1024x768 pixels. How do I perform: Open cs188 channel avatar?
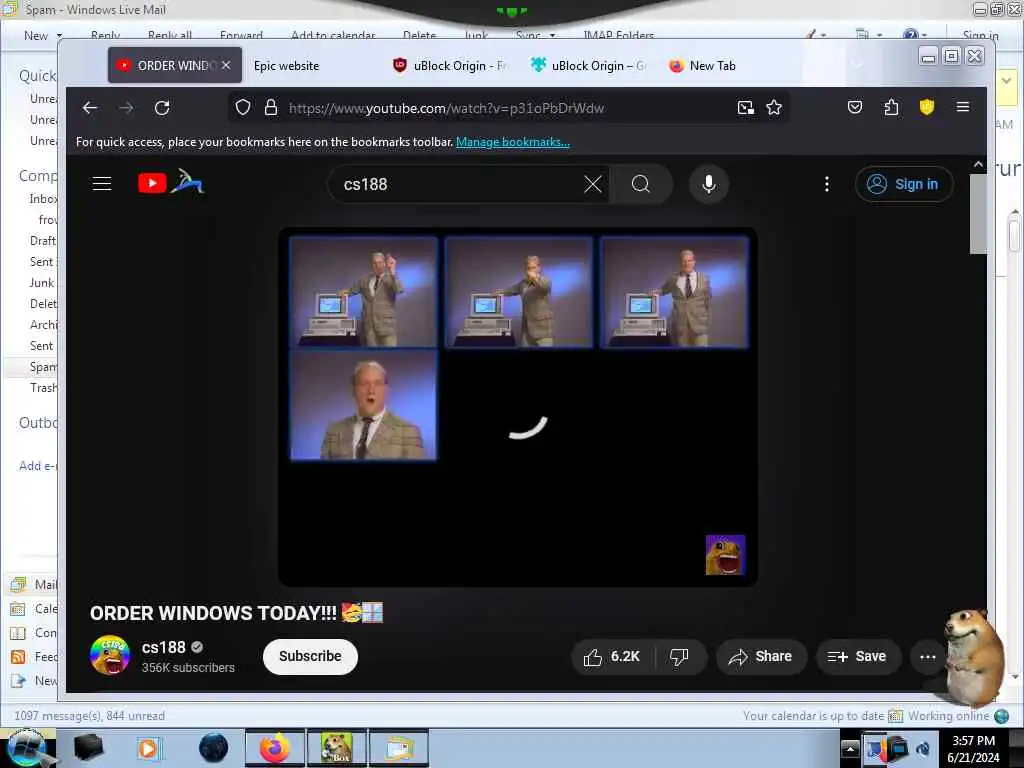coord(110,655)
